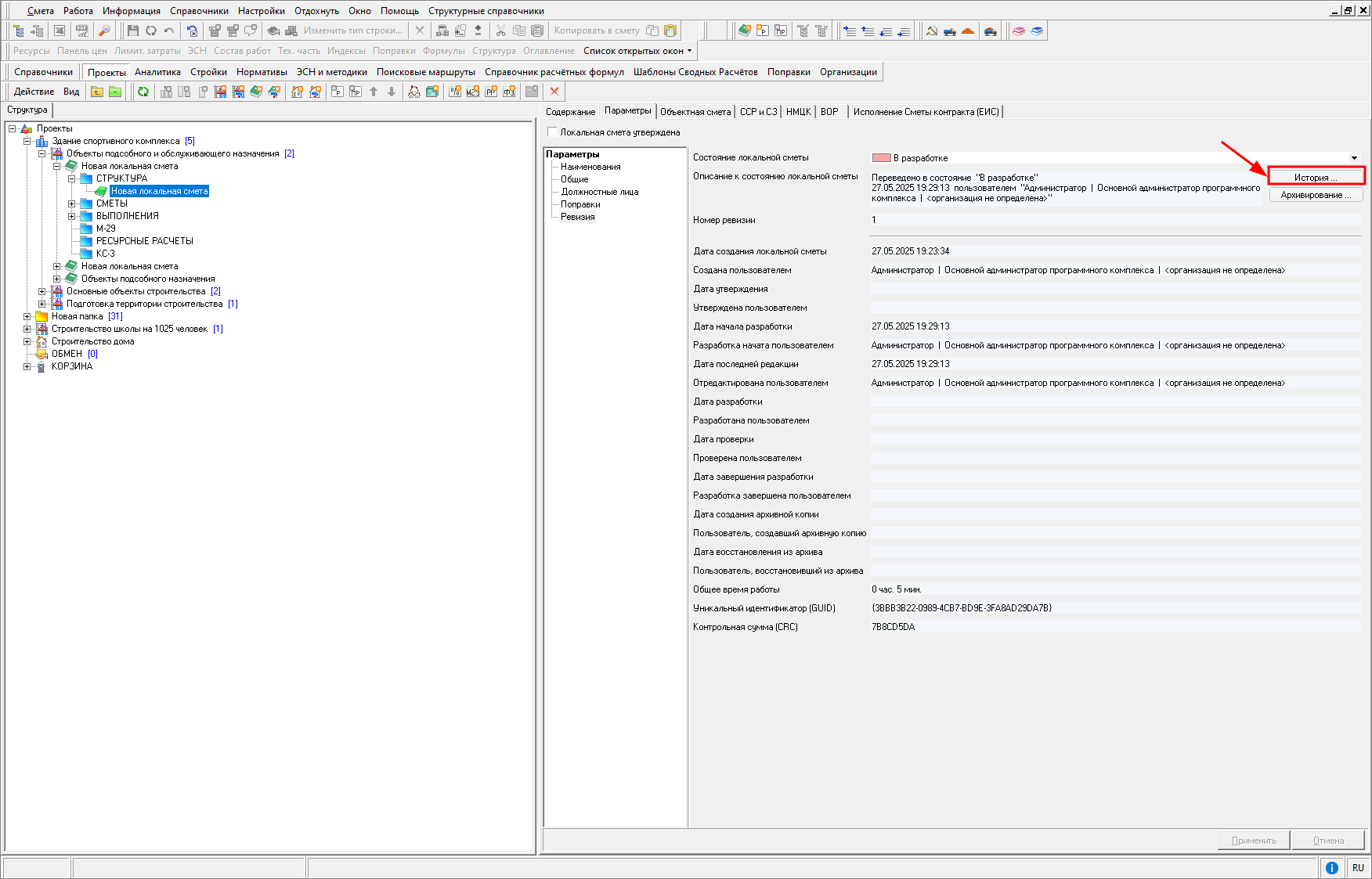This screenshot has height=879, width=1372.
Task: Click the save (floppy disk) toolbar icon
Action: pyautogui.click(x=132, y=31)
